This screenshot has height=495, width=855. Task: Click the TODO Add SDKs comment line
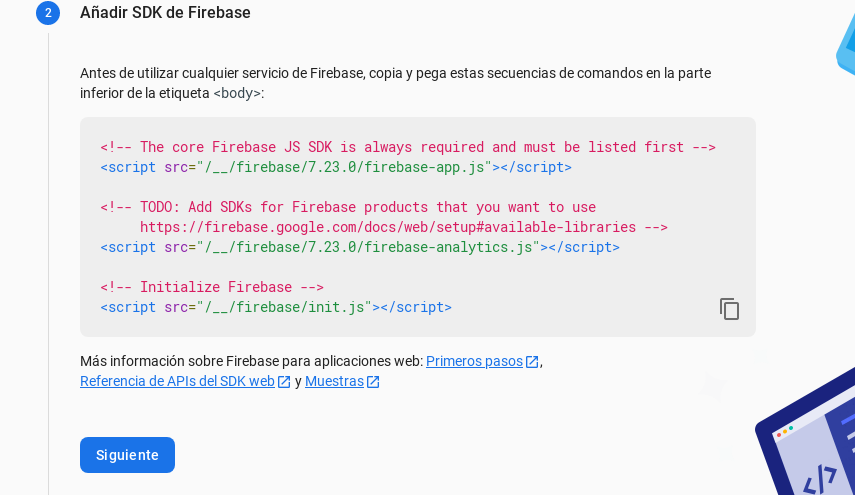click(348, 207)
